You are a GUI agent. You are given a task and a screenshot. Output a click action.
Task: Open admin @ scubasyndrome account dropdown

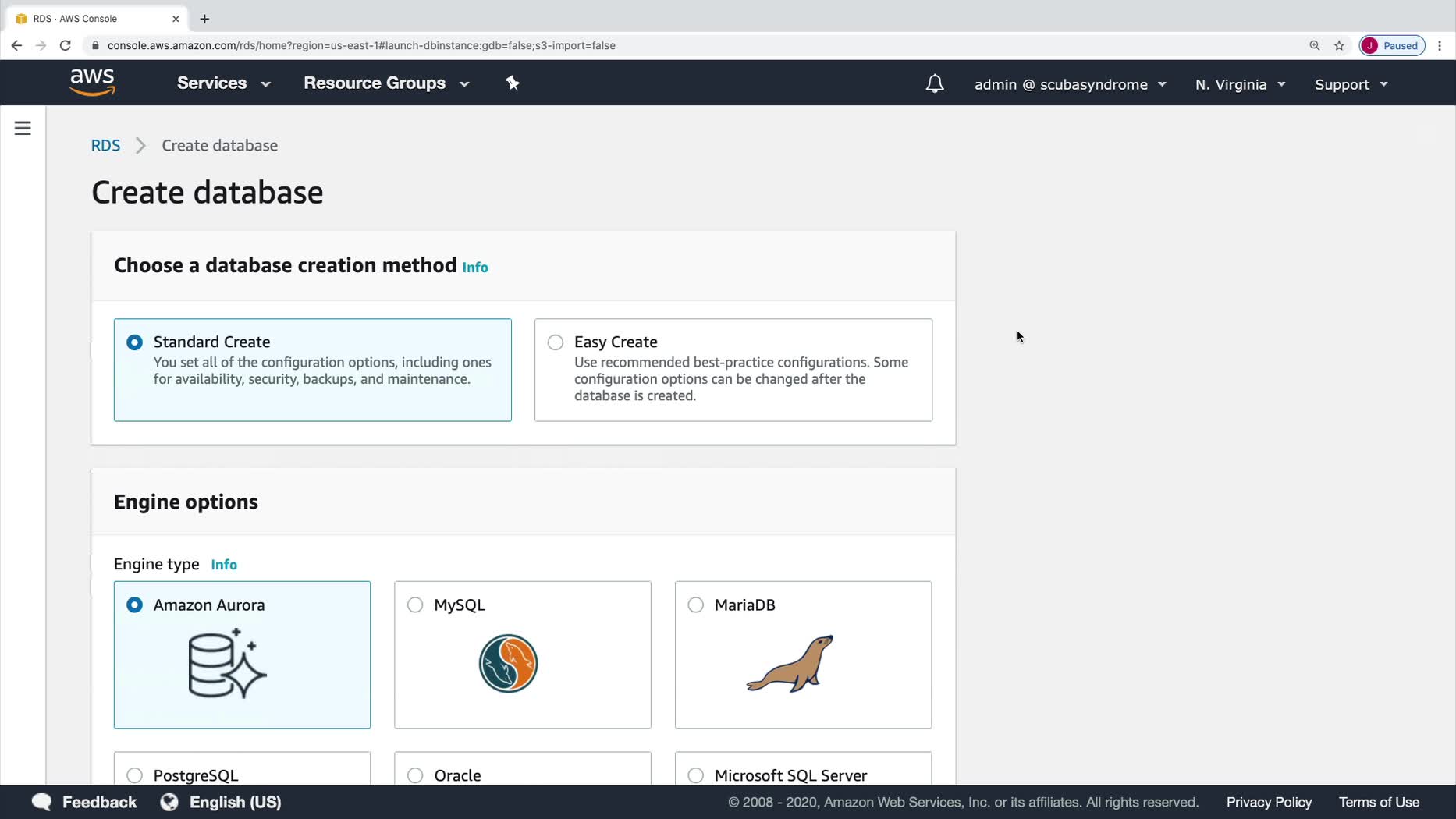tap(1070, 84)
